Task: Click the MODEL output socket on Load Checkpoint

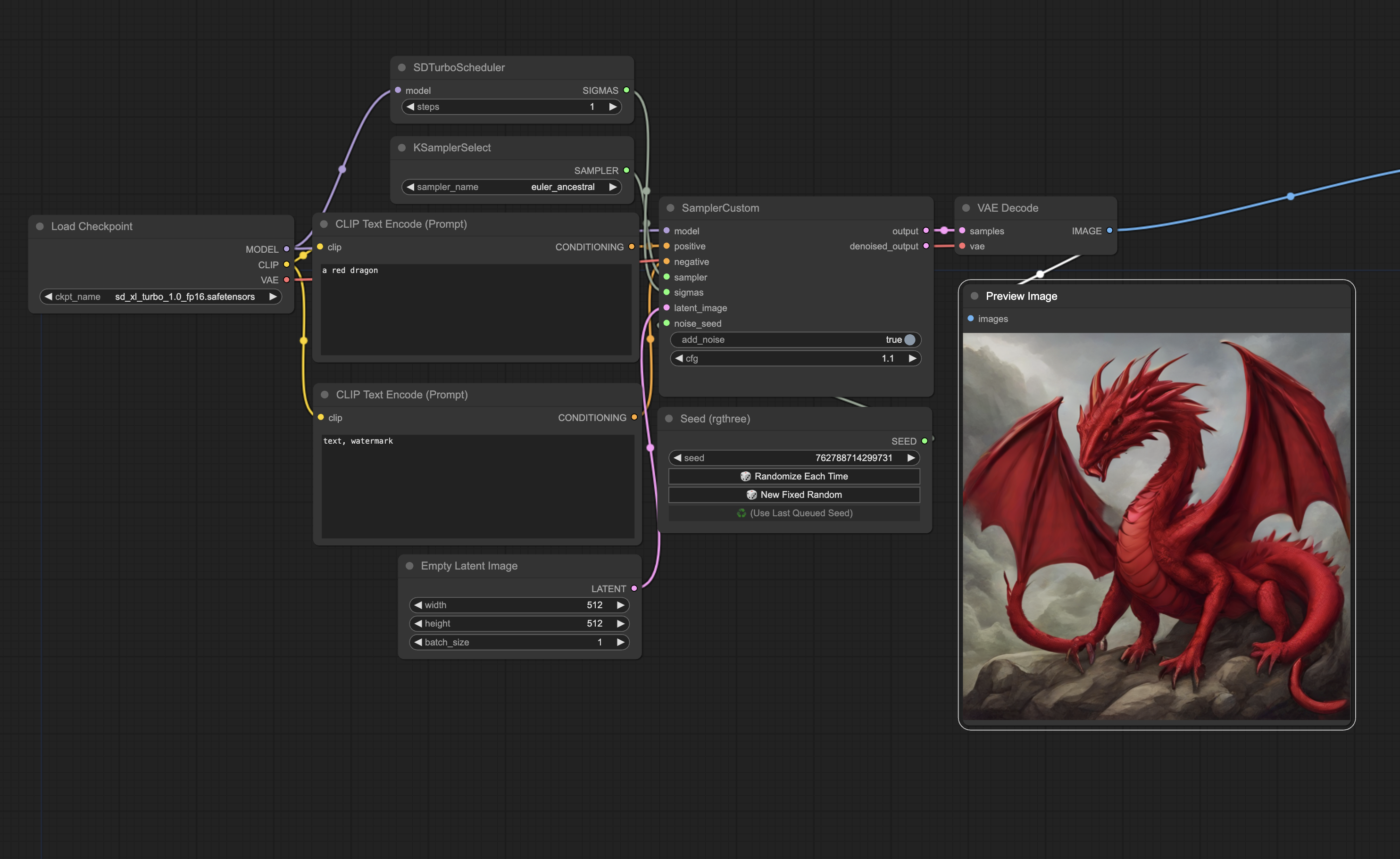Action: point(286,249)
